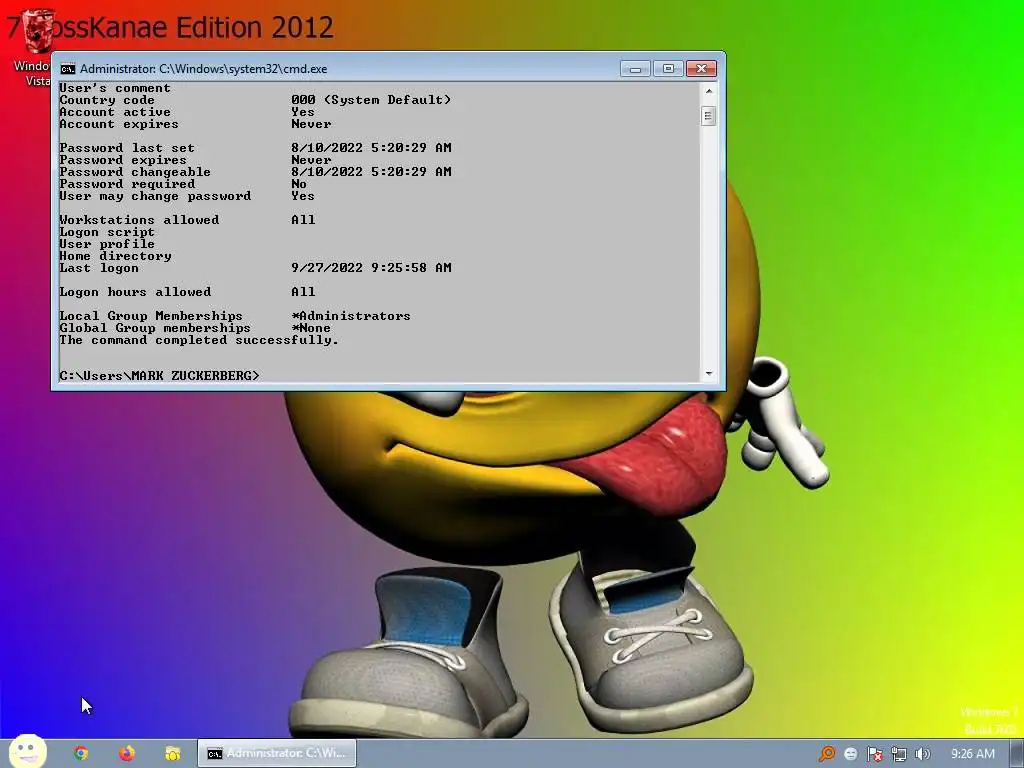Open the Recycle Bin desktop icon
This screenshot has width=1024, height=768.
[x=38, y=31]
